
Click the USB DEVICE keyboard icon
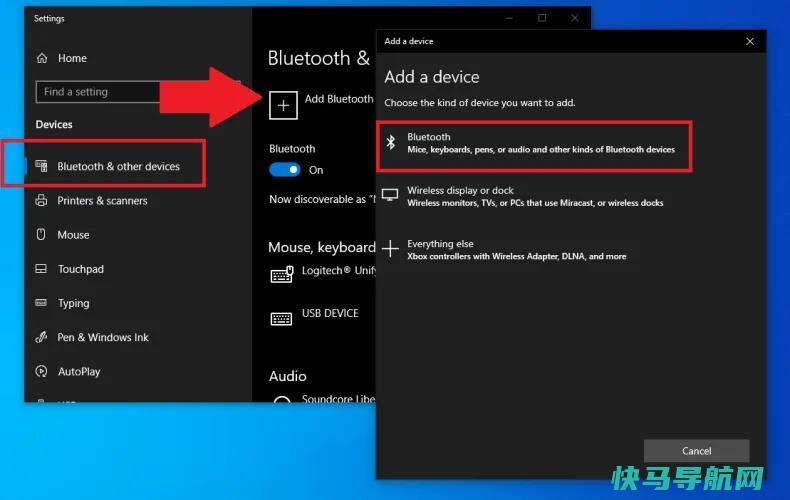tap(281, 319)
